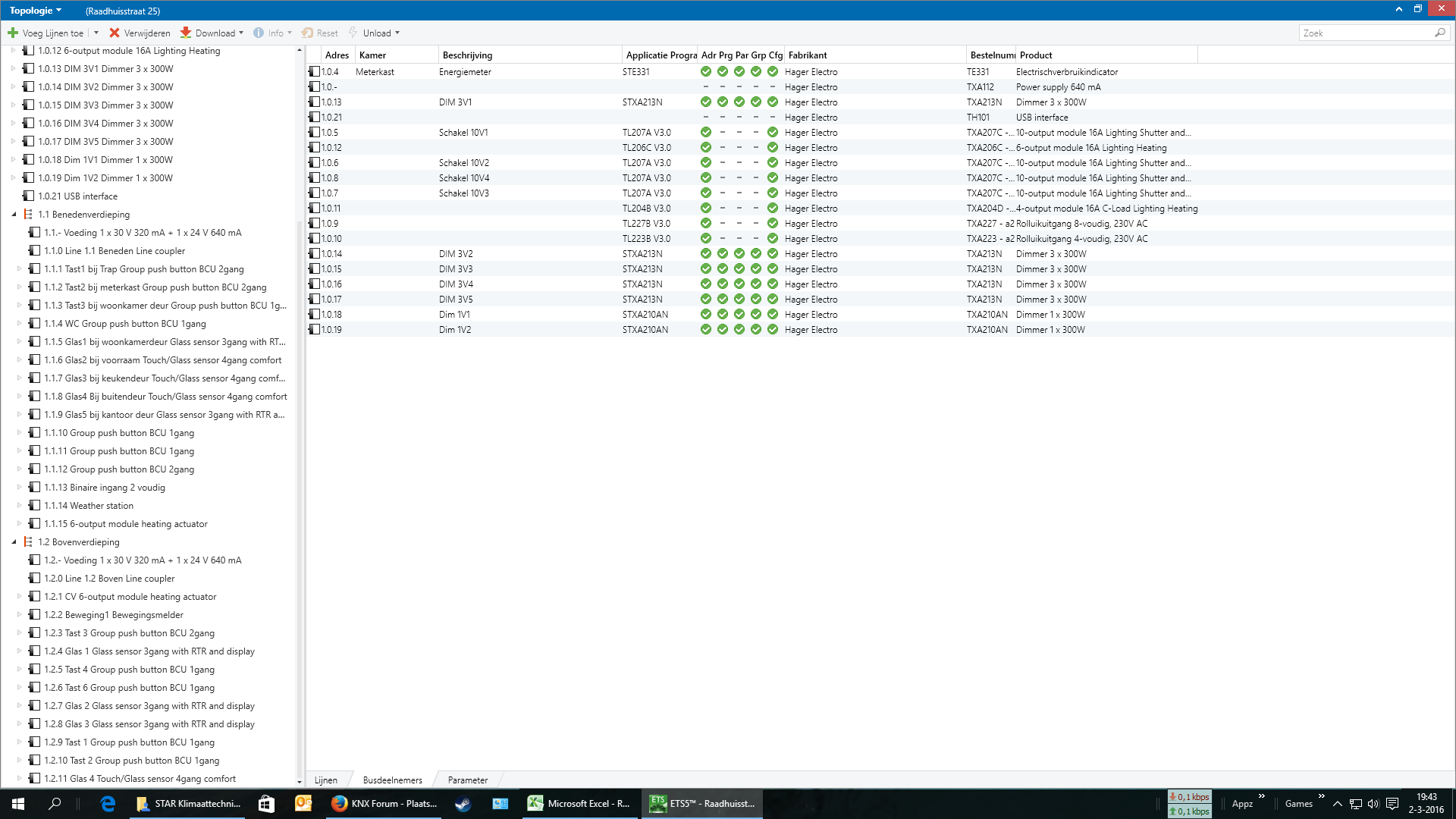This screenshot has height=819, width=1456.
Task: Click Adr status checkmark of device 1.0.13
Action: tap(706, 102)
